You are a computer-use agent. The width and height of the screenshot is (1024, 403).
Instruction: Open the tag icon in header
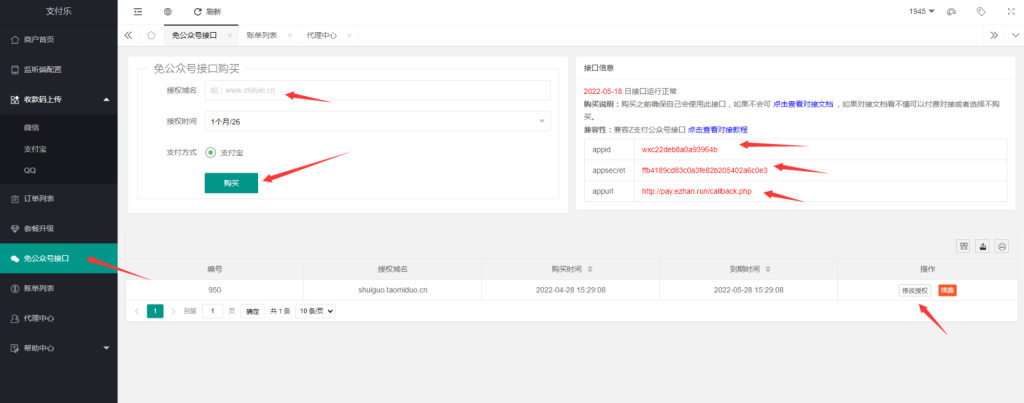coord(981,11)
